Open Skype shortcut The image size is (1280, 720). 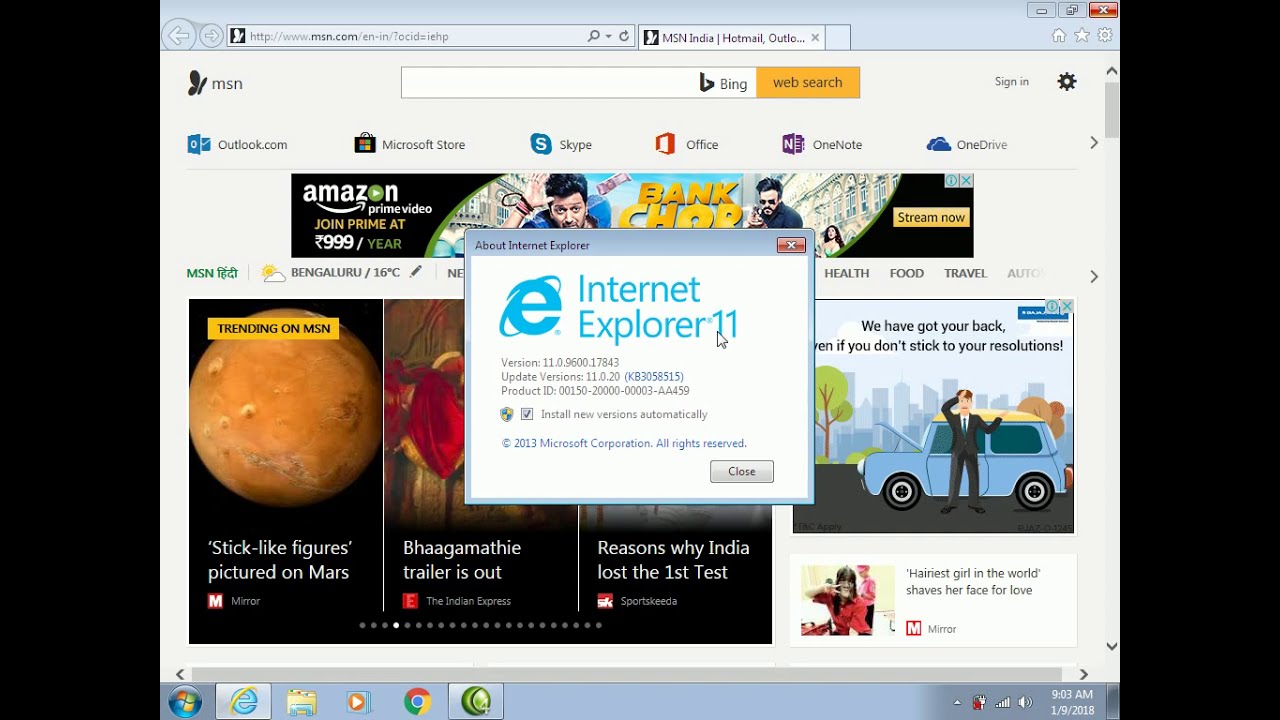561,144
